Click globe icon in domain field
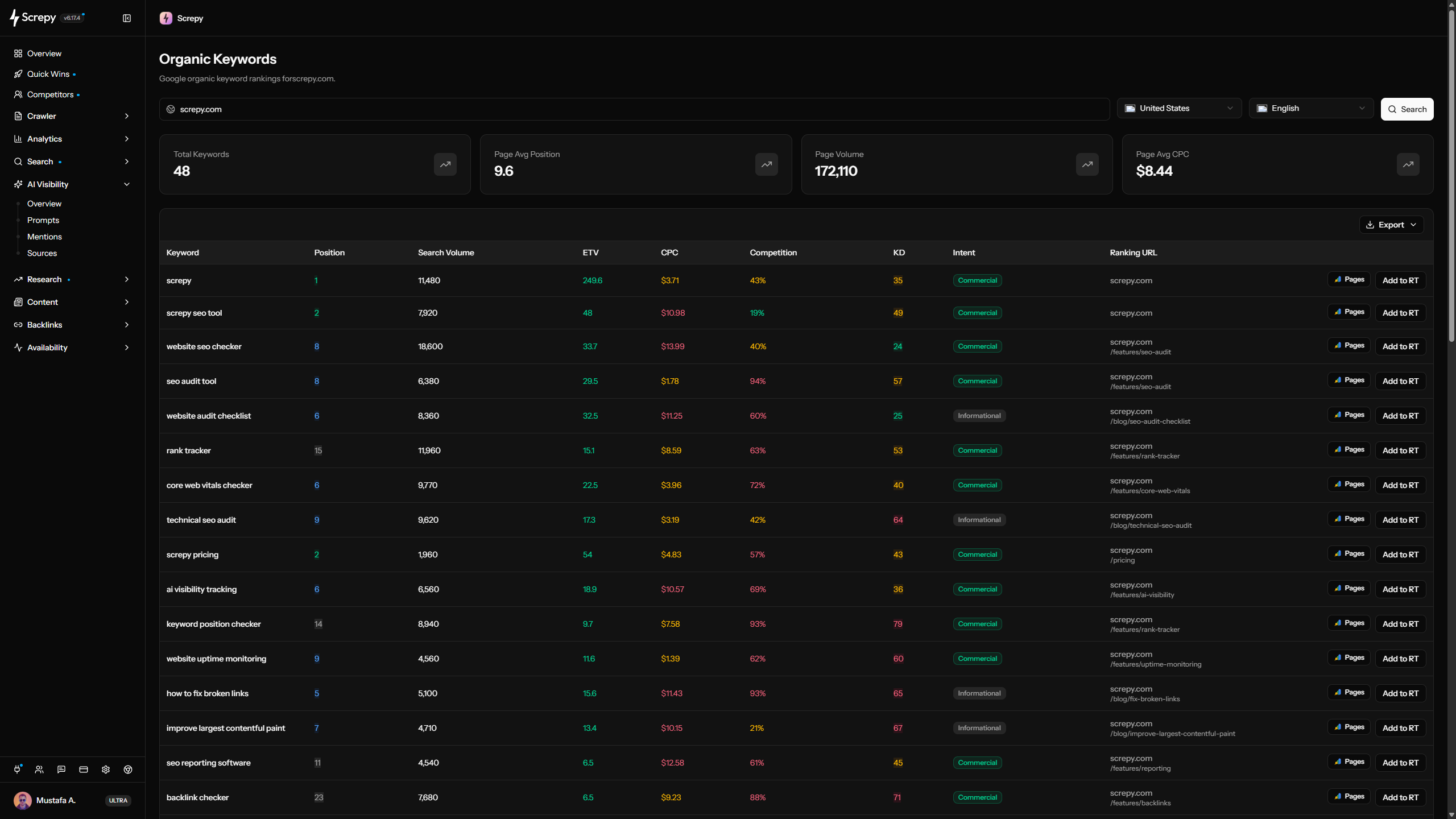Viewport: 1456px width, 819px height. tap(171, 109)
